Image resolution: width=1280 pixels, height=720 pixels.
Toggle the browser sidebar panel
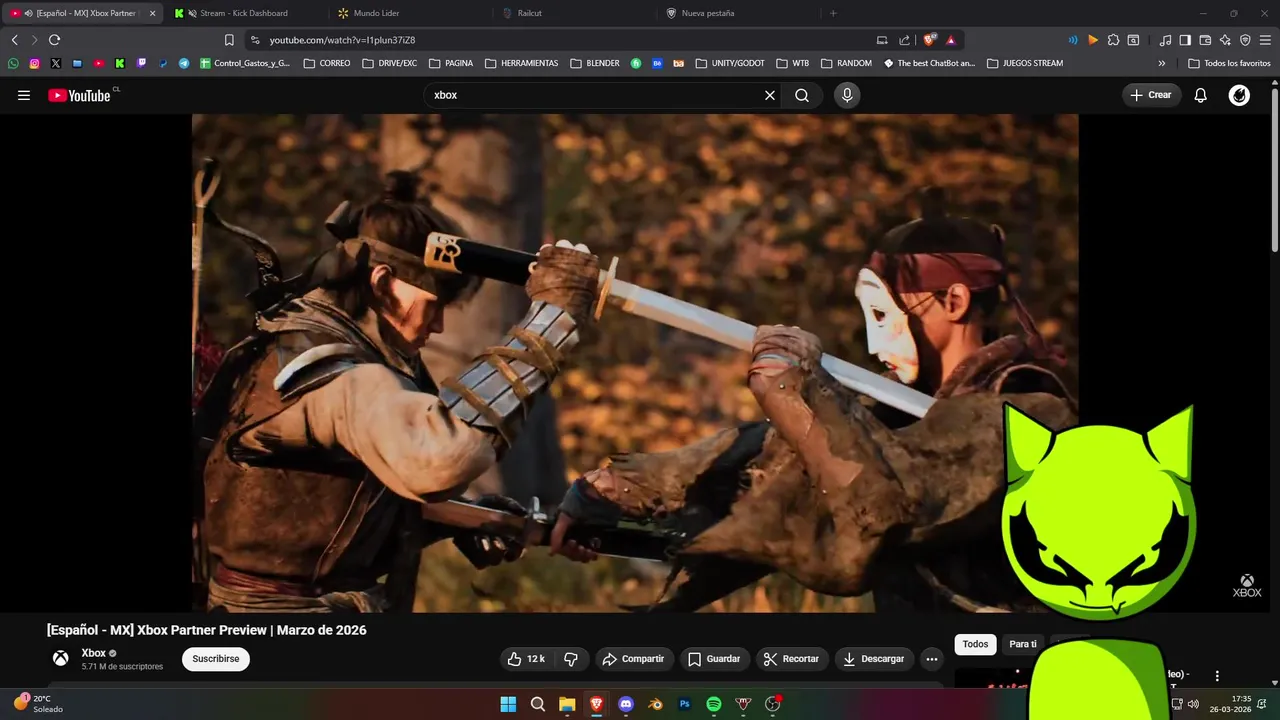(1185, 40)
